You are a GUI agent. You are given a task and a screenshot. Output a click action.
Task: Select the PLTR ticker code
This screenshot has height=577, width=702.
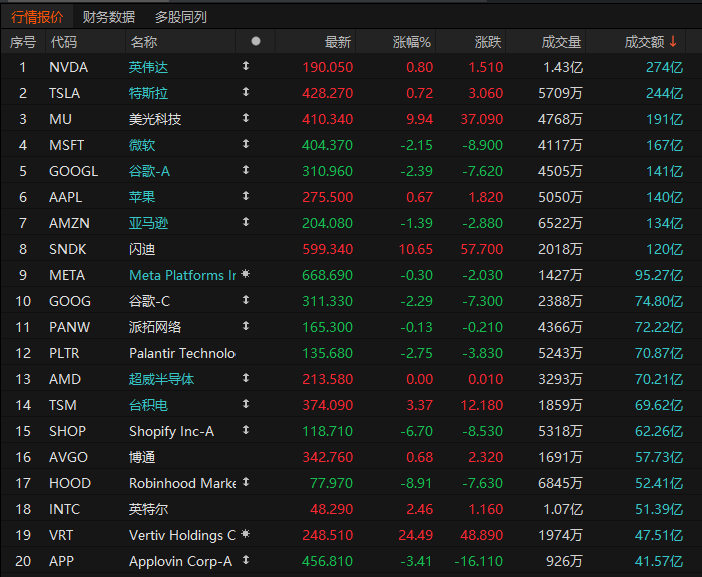(64, 353)
